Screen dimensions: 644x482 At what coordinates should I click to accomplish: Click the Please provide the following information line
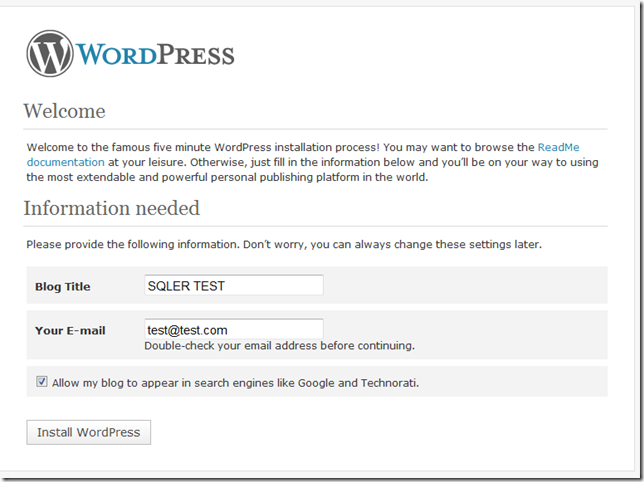[284, 245]
